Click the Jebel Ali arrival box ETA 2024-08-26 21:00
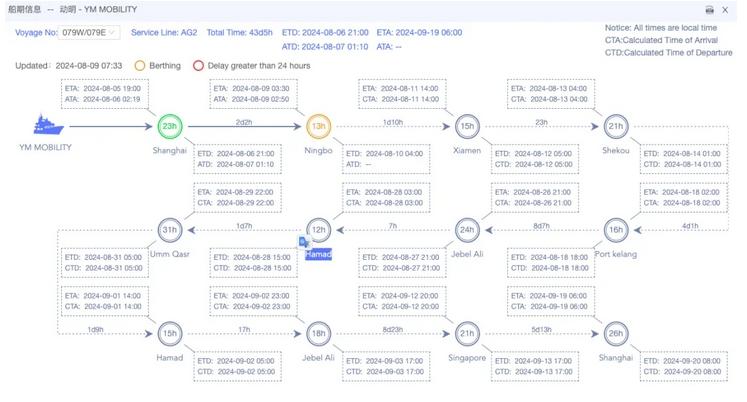This screenshot has width=747, height=402. click(x=535, y=198)
